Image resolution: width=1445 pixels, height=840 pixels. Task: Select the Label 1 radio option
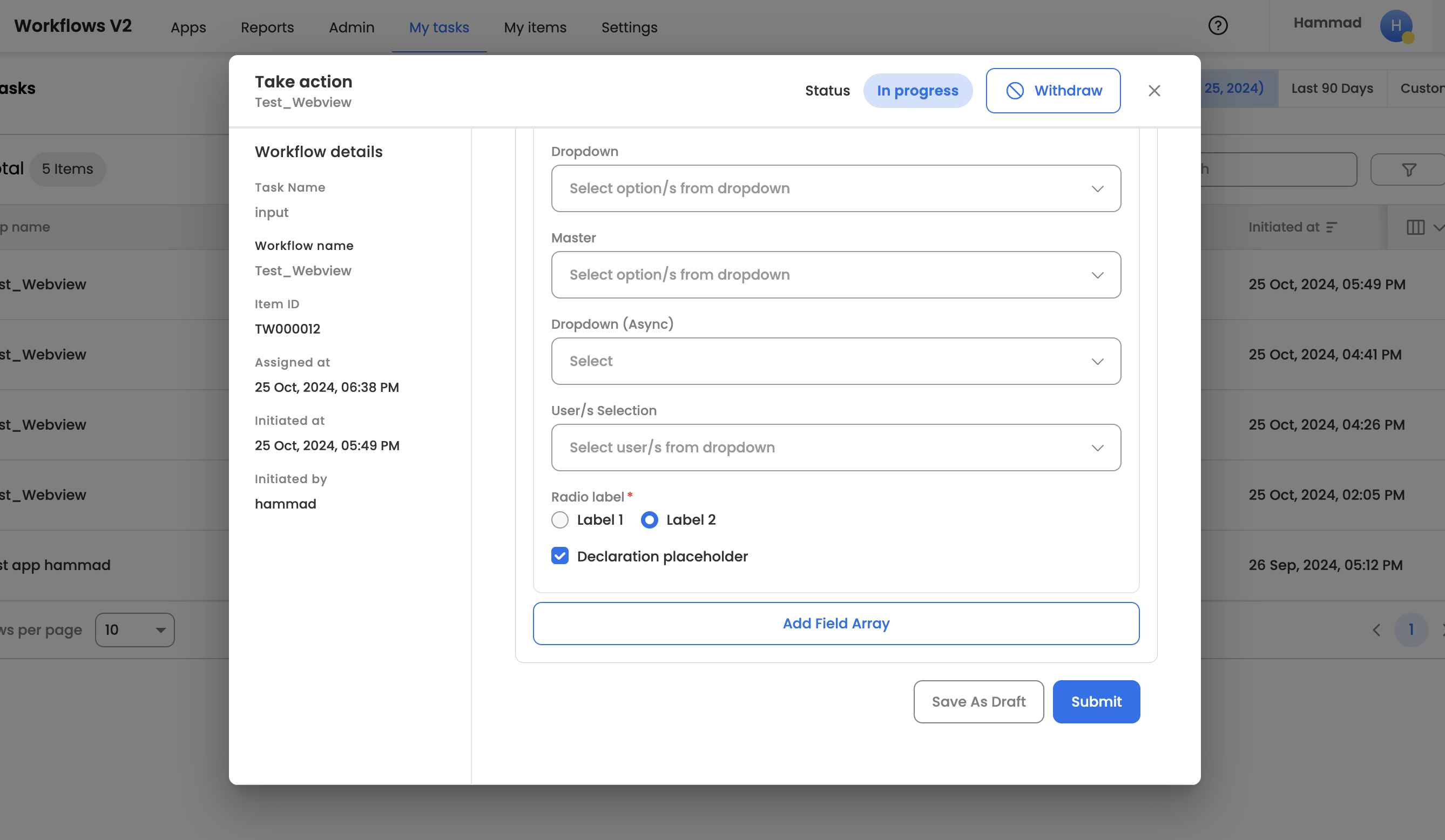pos(559,520)
